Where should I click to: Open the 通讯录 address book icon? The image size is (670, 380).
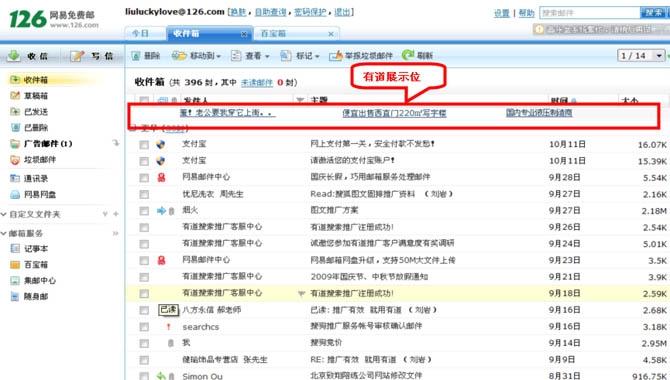15,178
